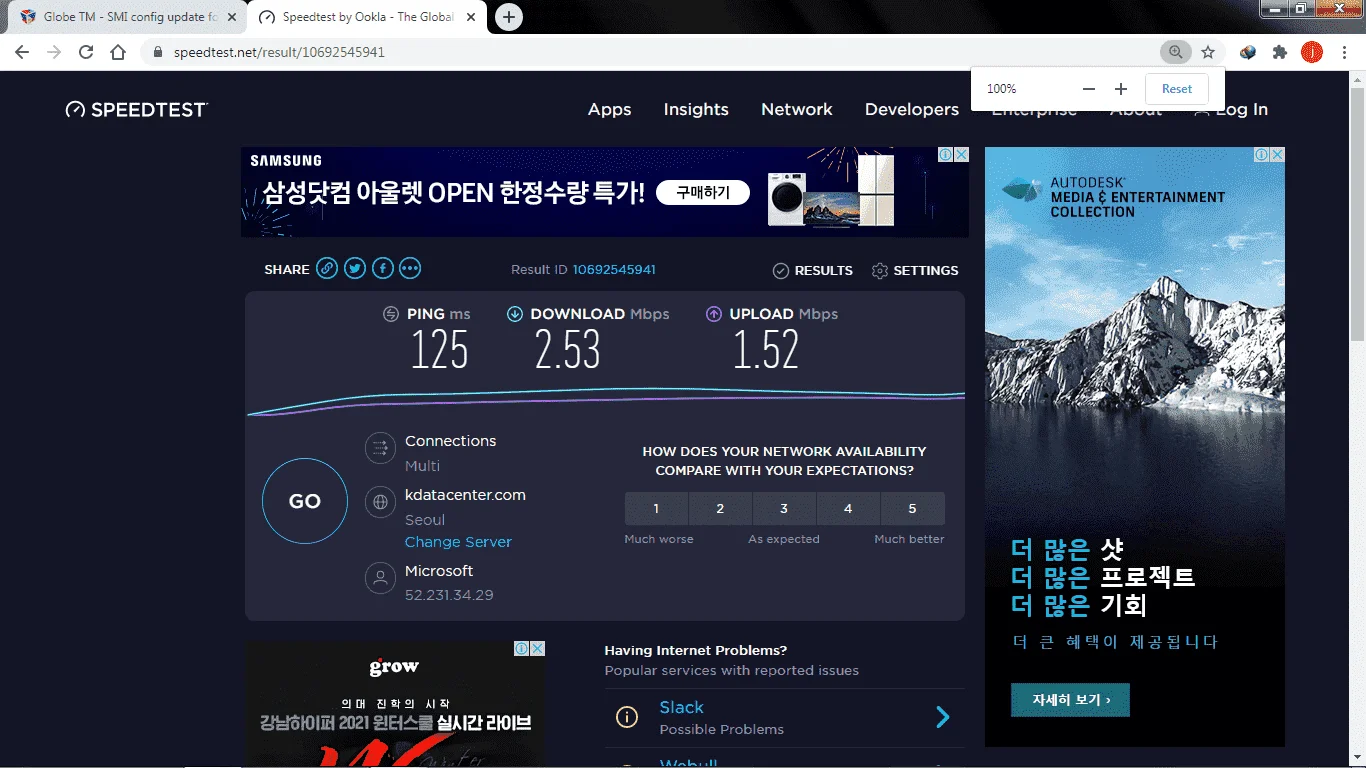Click the download value 2.53
The image size is (1366, 768).
567,350
